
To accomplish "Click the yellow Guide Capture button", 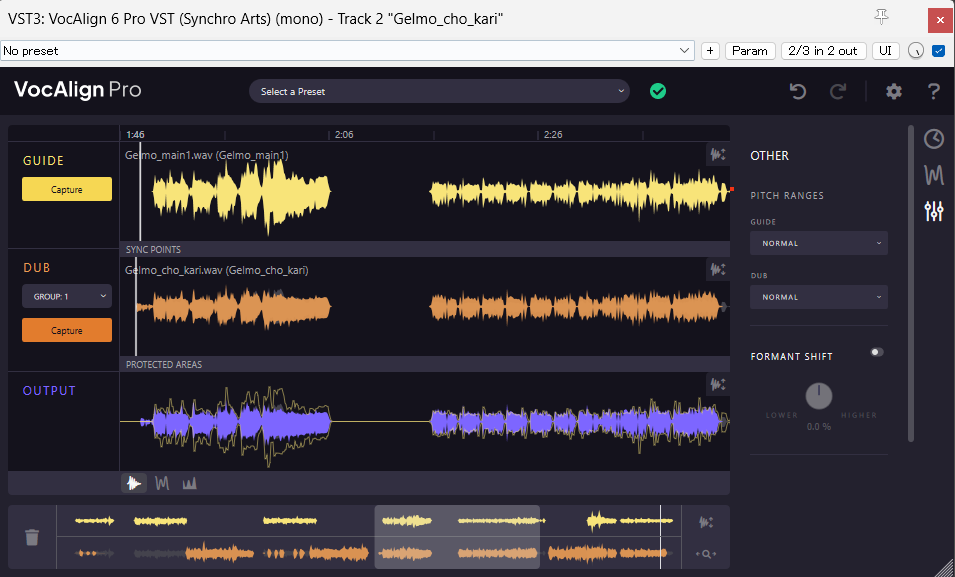I will click(67, 189).
